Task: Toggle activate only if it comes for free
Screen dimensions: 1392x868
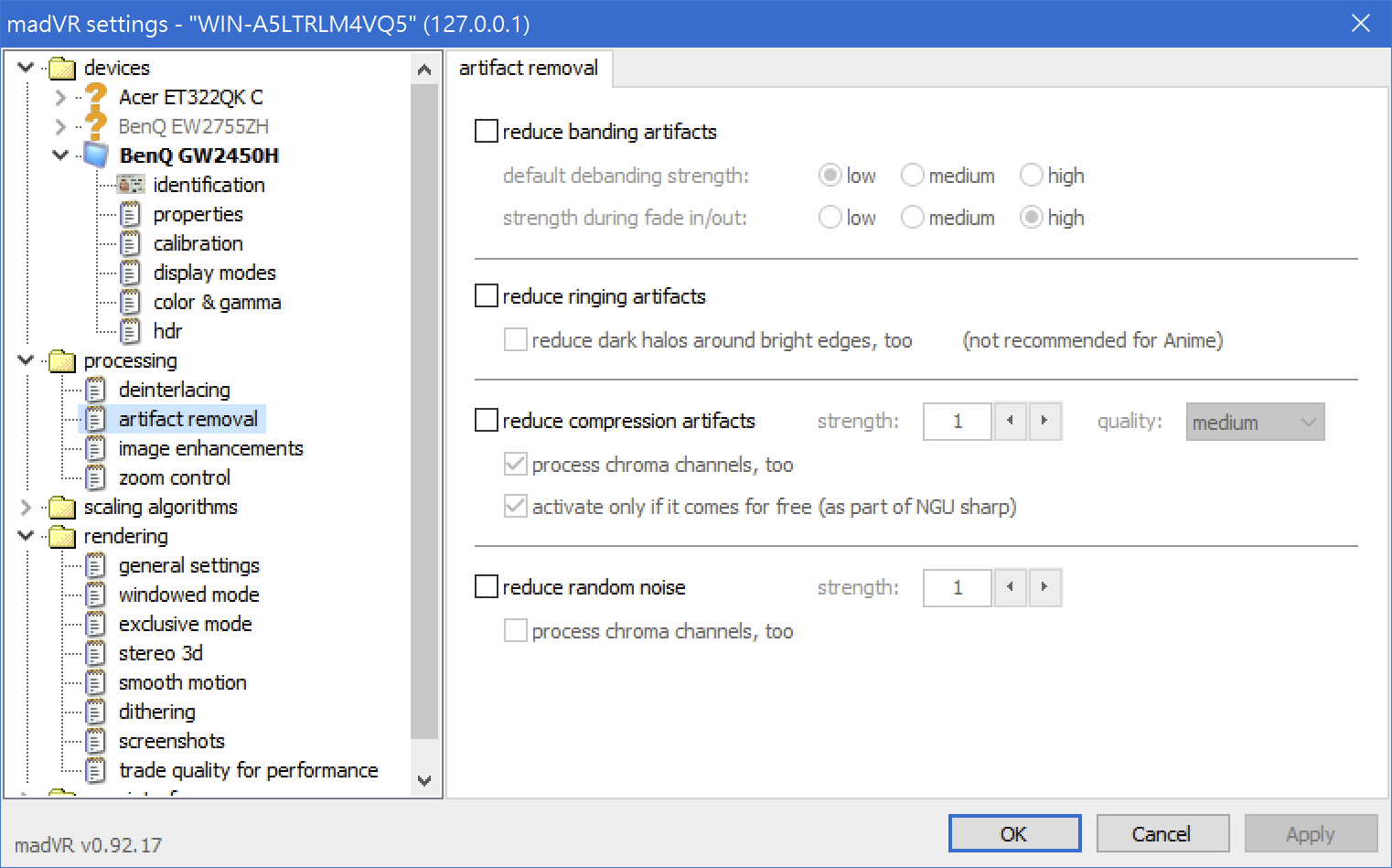Action: [516, 506]
